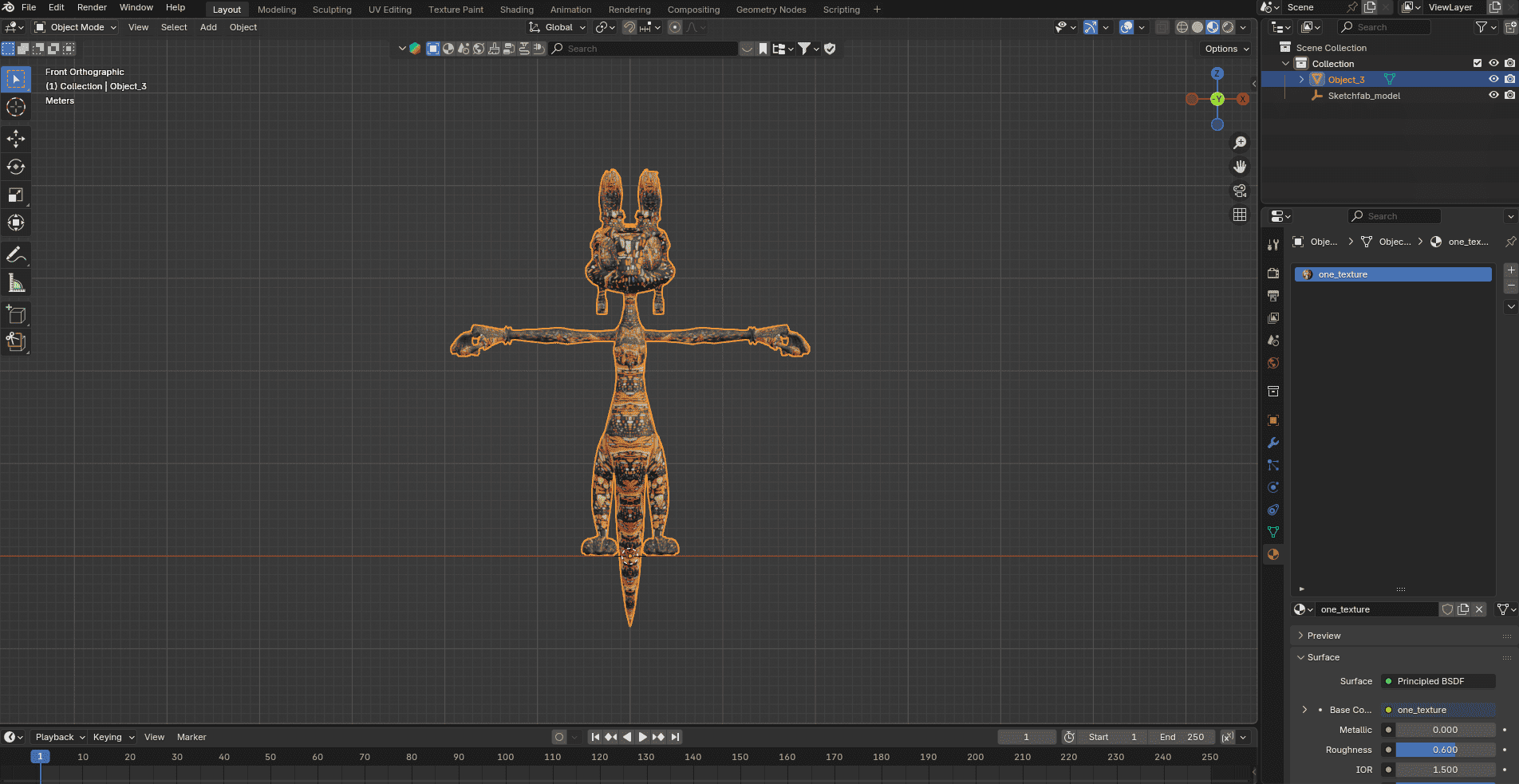This screenshot has height=784, width=1519.
Task: Click the Metallic value slider
Action: 1445,730
